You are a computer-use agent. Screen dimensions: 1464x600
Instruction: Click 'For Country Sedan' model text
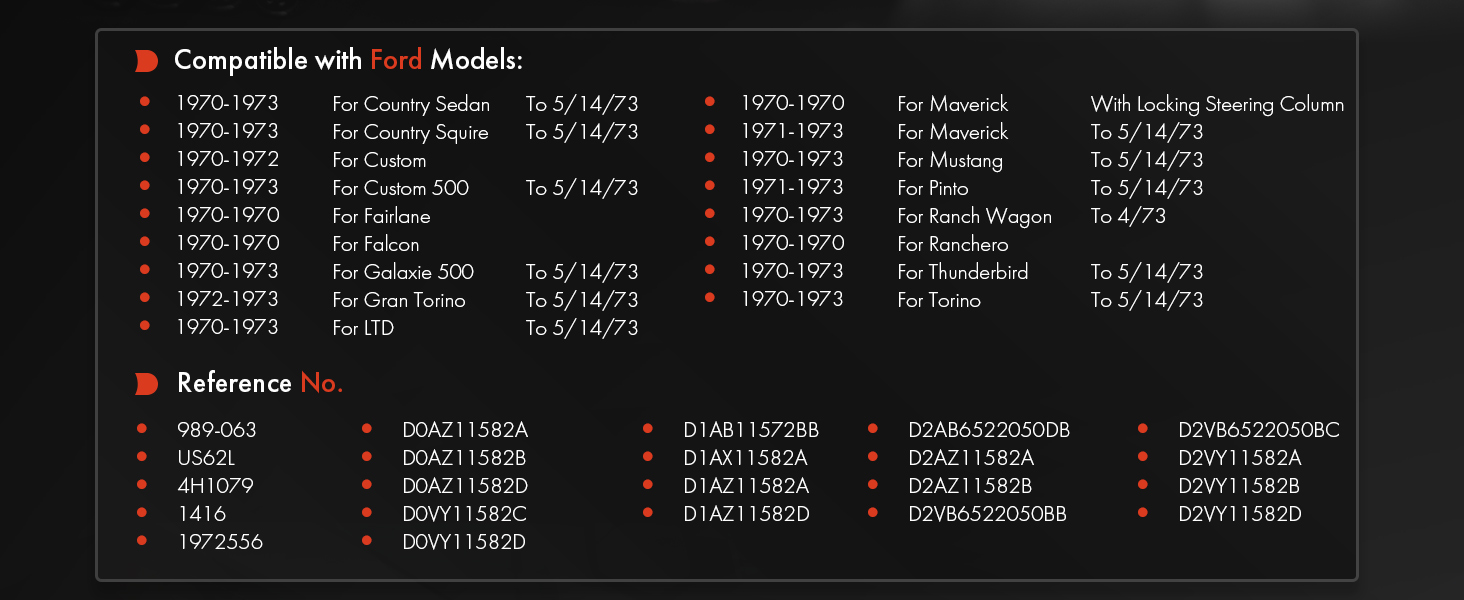coord(411,104)
